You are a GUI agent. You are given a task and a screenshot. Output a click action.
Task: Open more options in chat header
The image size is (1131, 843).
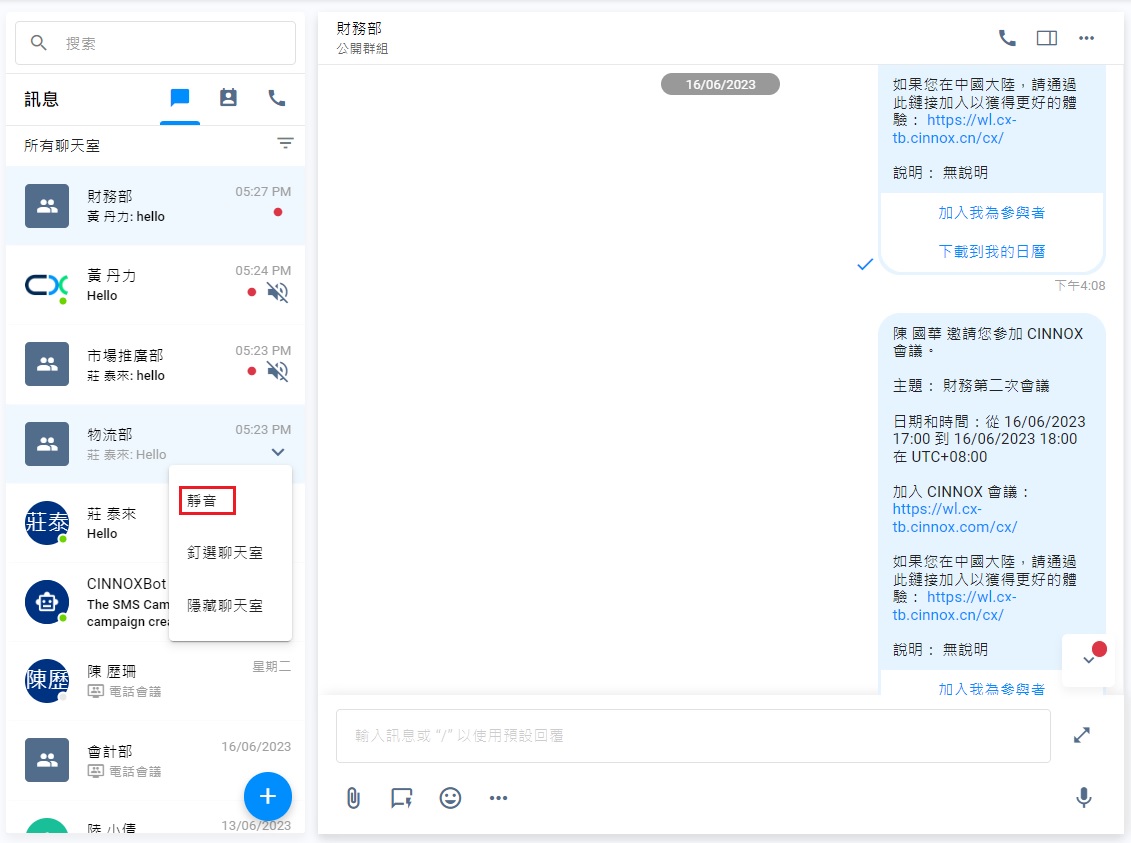pyautogui.click(x=1086, y=38)
